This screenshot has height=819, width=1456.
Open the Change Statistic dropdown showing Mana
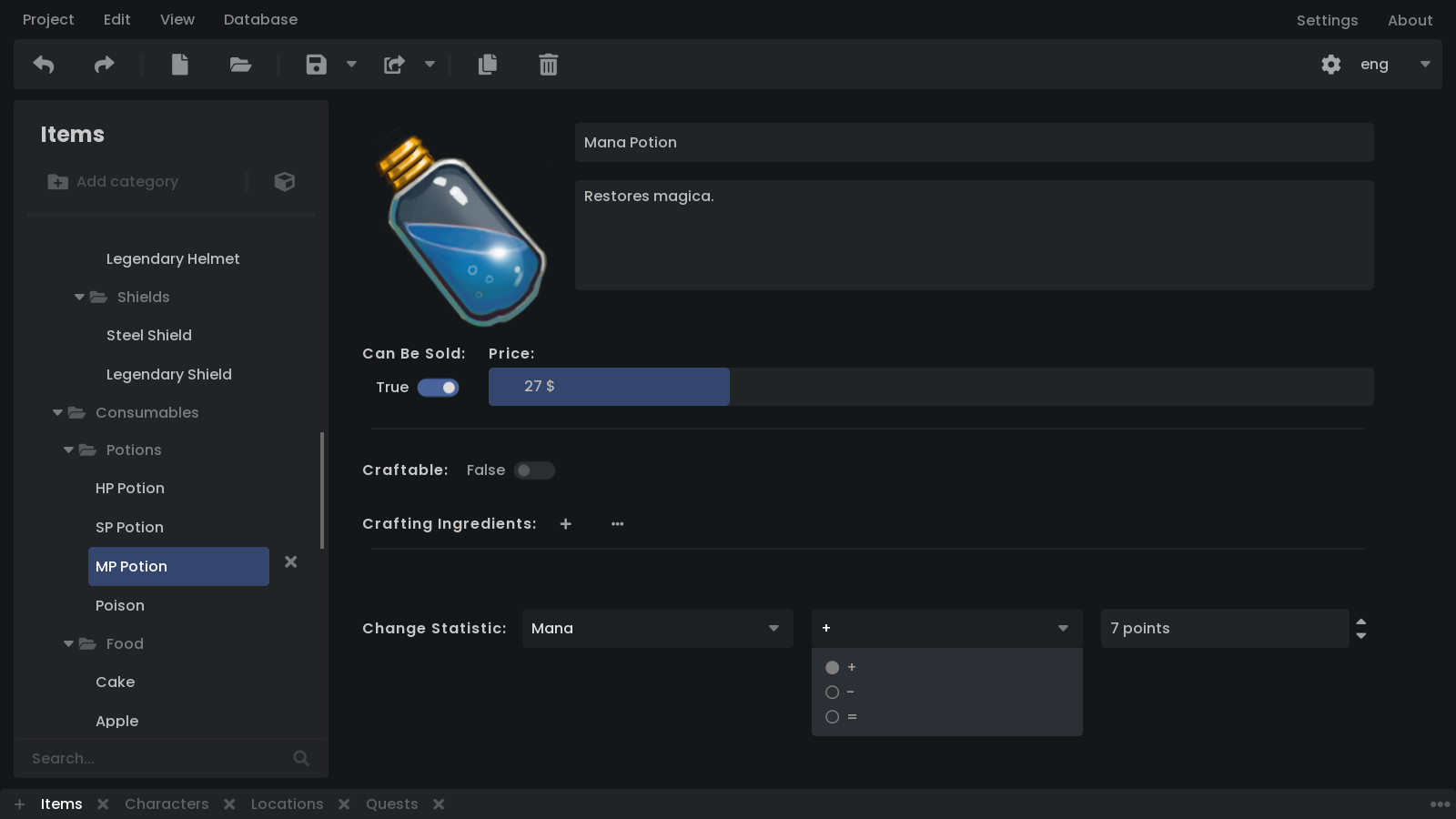pyautogui.click(x=657, y=628)
